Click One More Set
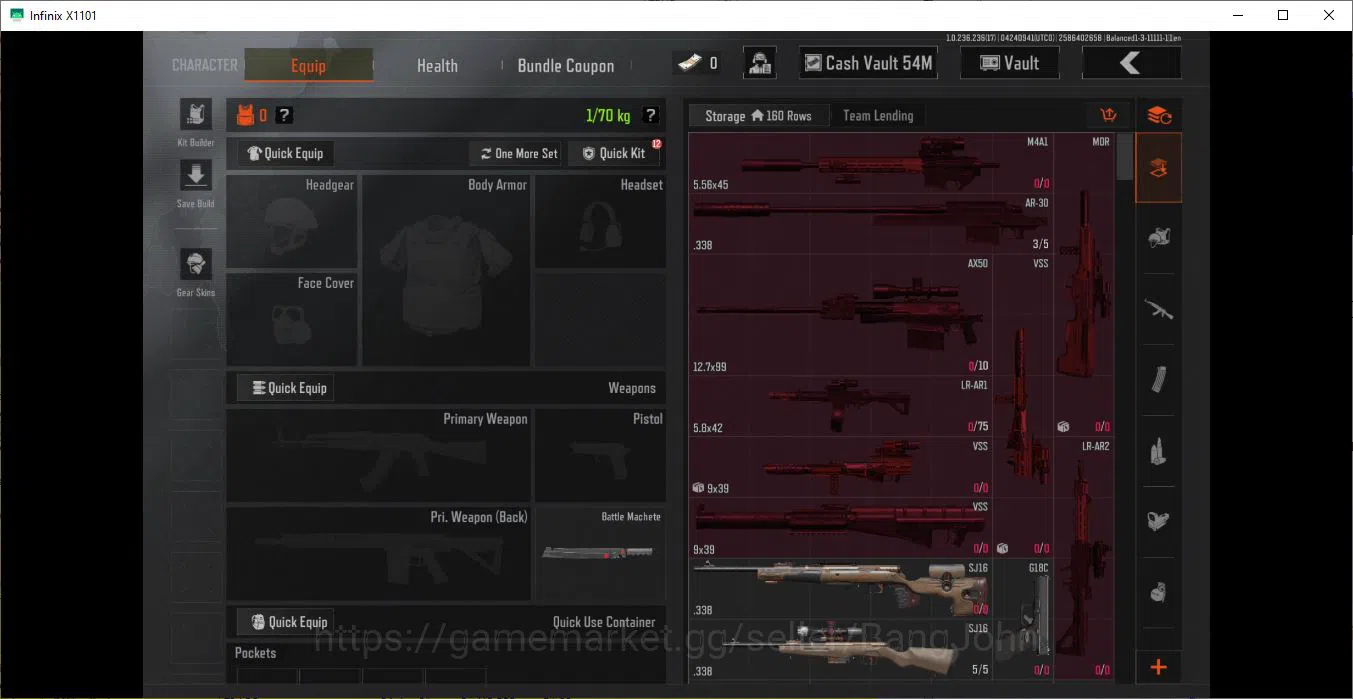Image resolution: width=1353 pixels, height=699 pixels. click(517, 153)
